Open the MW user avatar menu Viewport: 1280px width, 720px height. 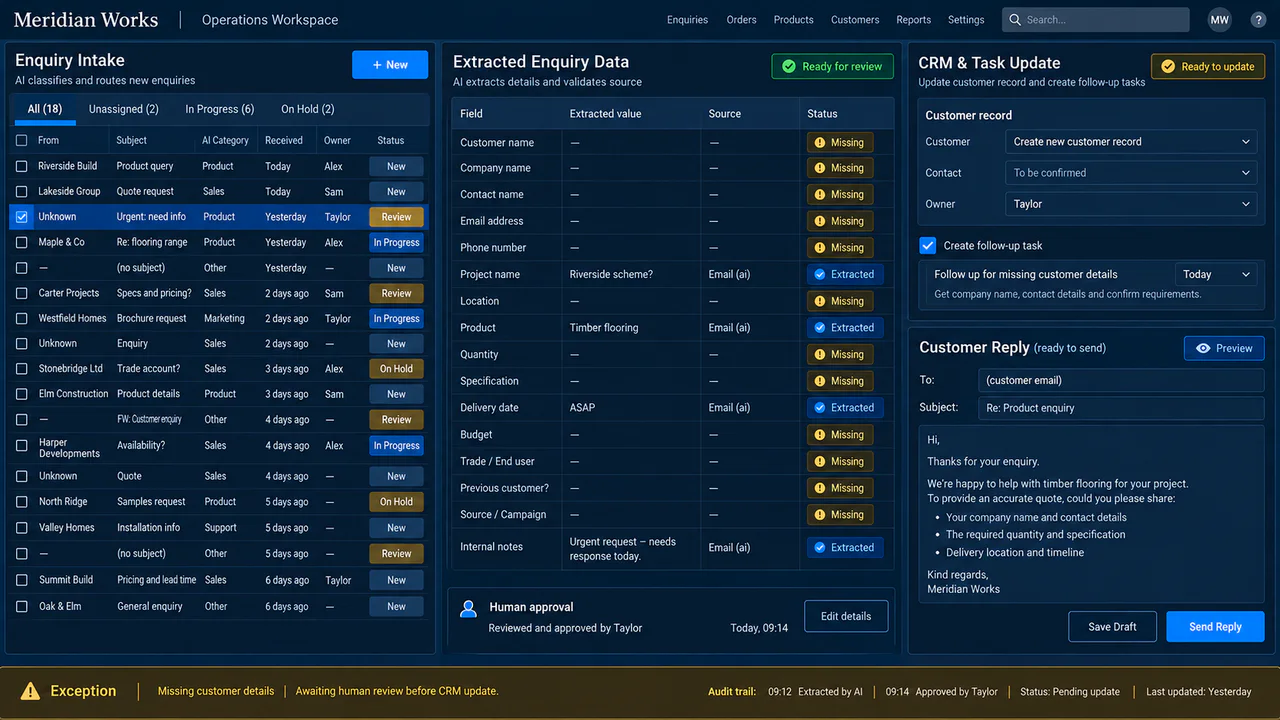tap(1219, 20)
